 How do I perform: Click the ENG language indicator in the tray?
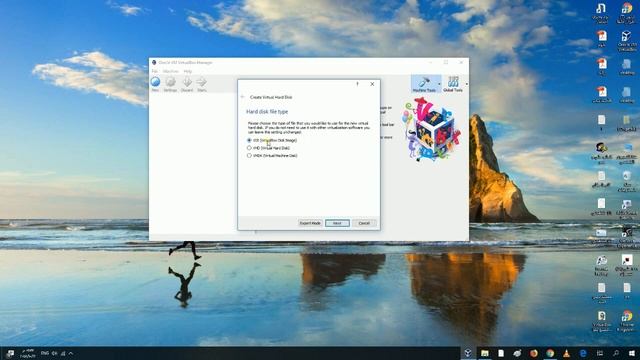click(44, 353)
